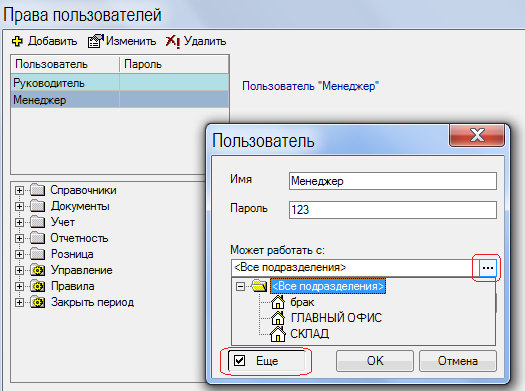Click the Розница folder icon

pyautogui.click(x=38, y=254)
